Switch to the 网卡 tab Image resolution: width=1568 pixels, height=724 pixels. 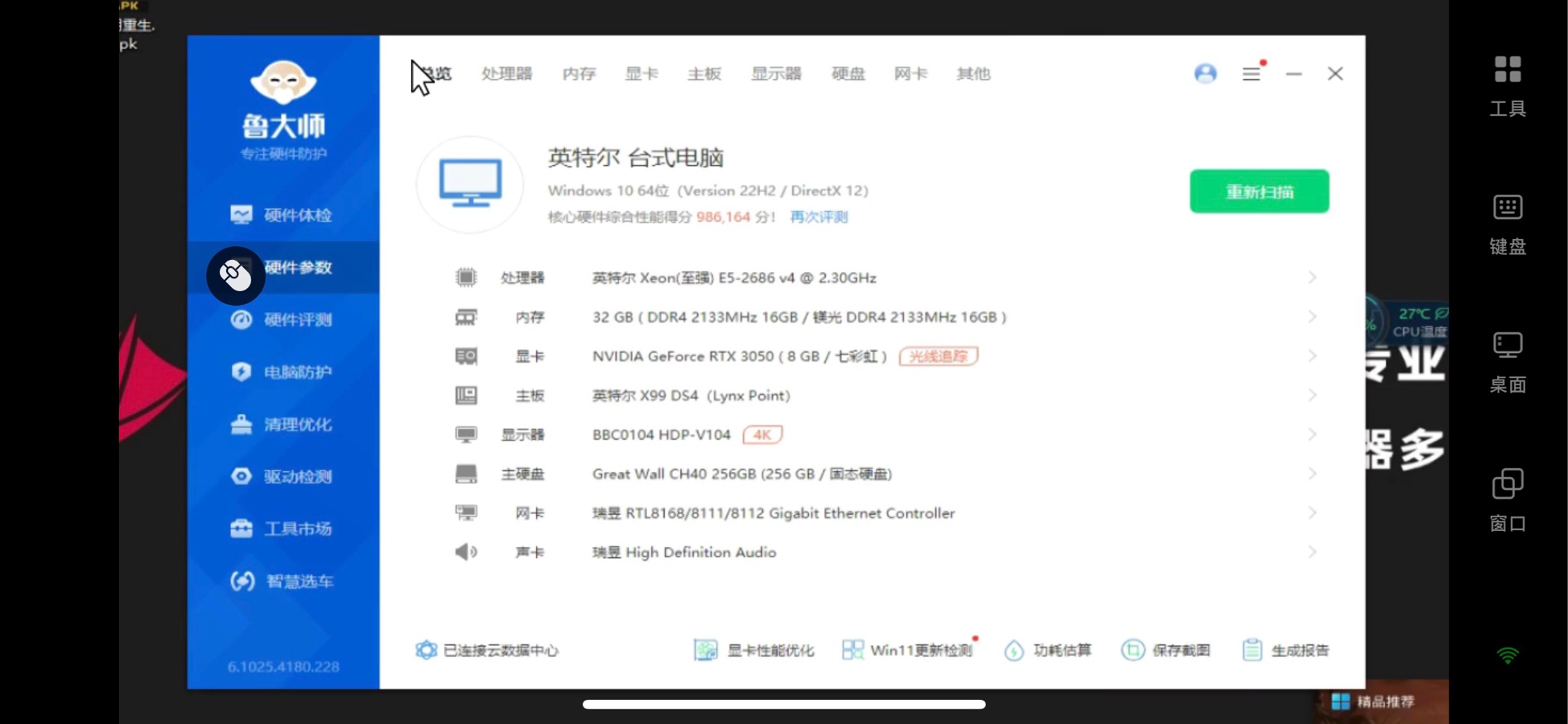910,74
